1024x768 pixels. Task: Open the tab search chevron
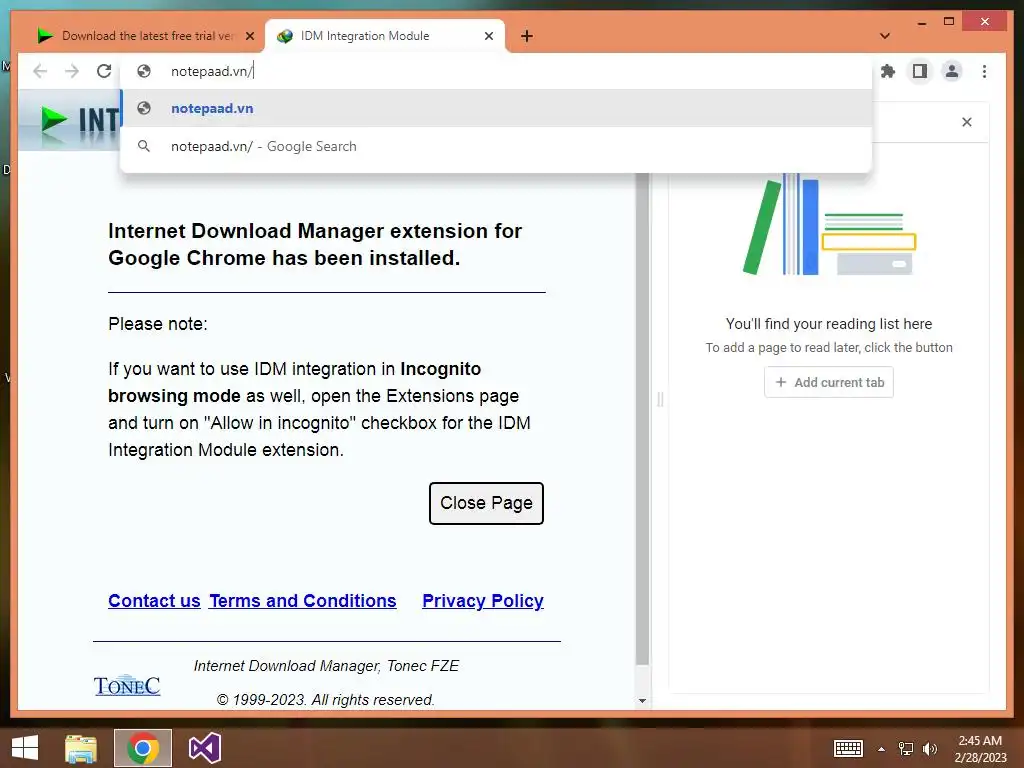click(885, 36)
